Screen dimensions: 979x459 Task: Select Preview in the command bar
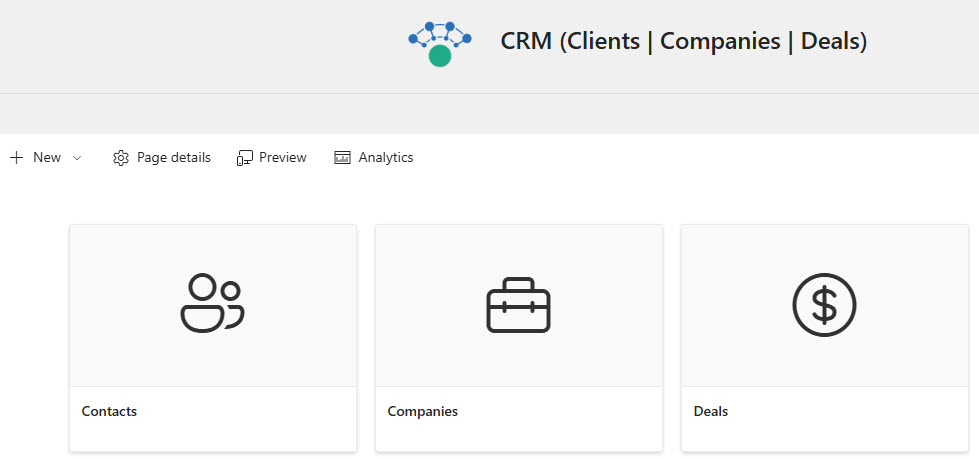tap(282, 158)
